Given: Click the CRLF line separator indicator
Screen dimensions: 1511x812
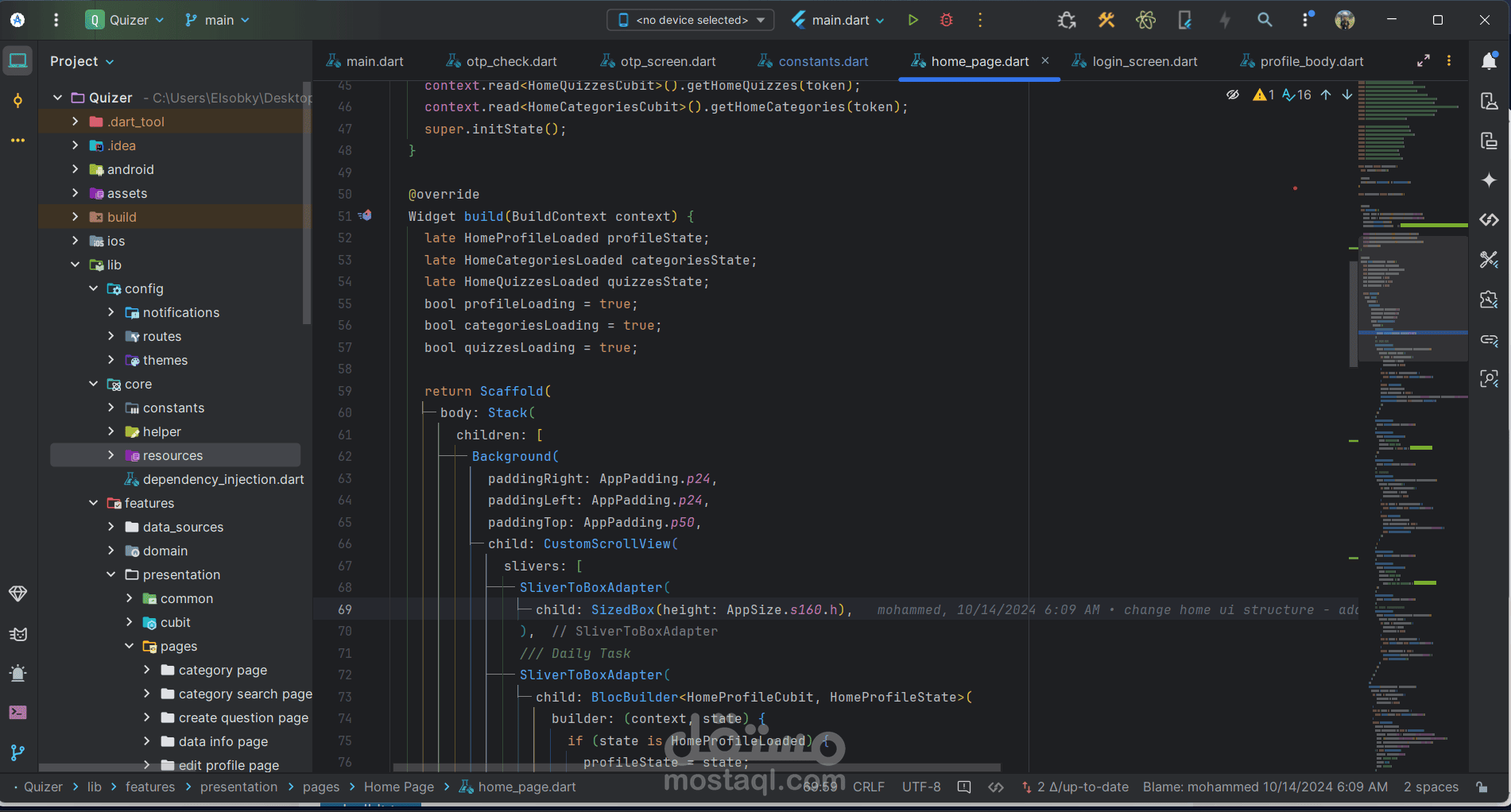Looking at the screenshot, I should [868, 787].
